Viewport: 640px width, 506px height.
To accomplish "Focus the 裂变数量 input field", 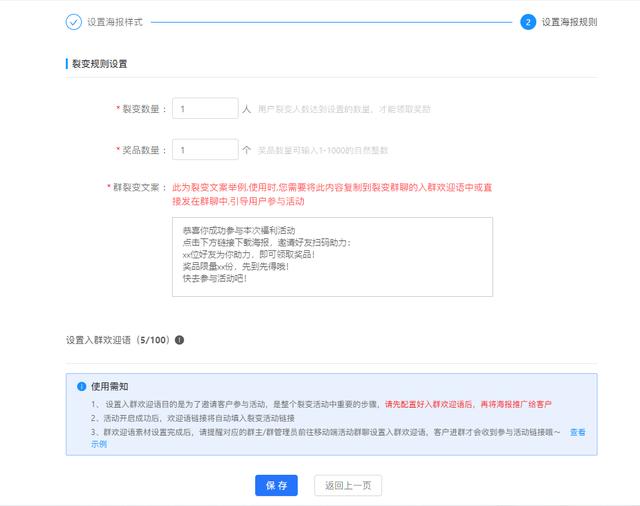I will (x=204, y=108).
